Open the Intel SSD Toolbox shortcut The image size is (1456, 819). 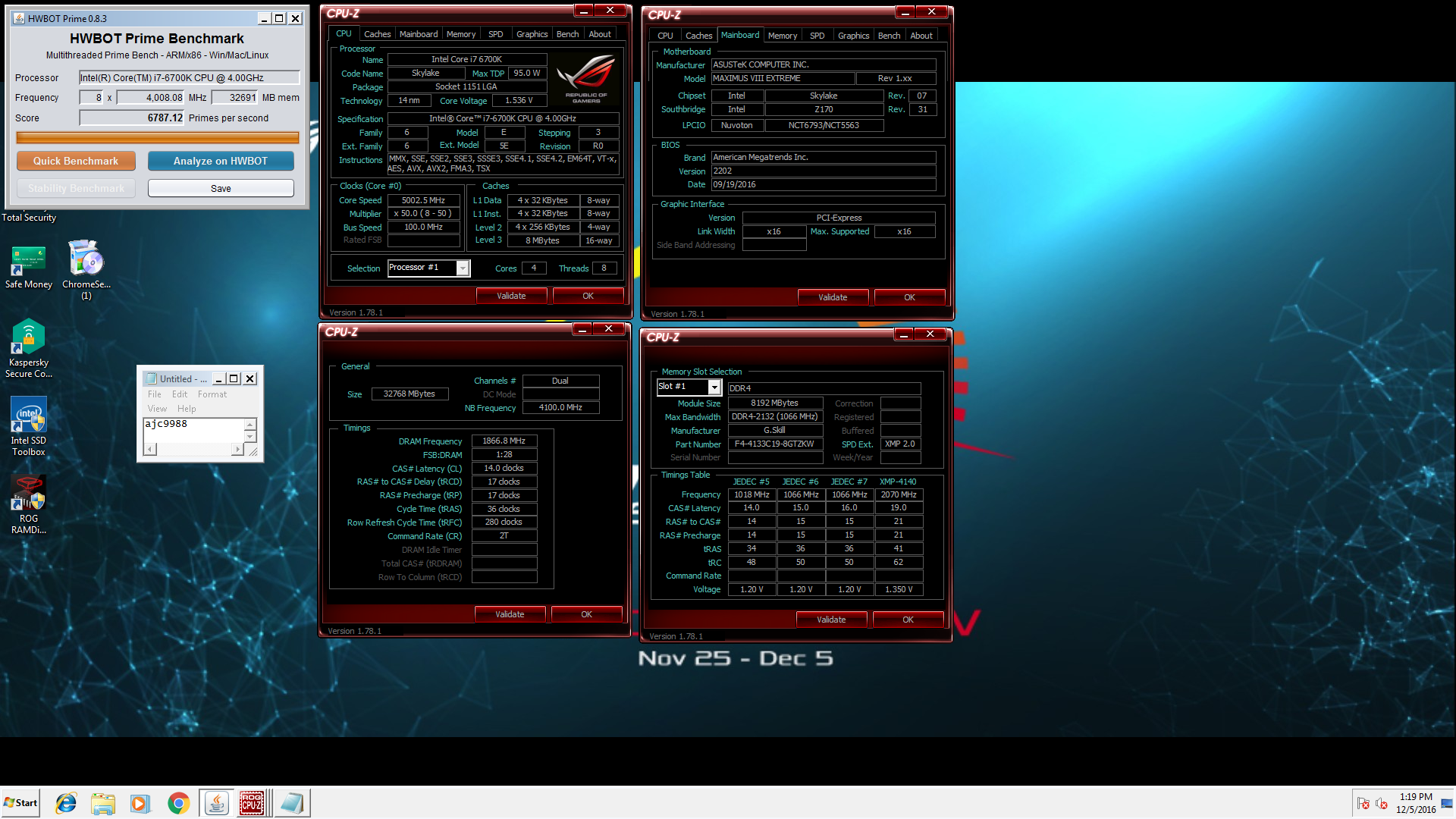click(29, 426)
